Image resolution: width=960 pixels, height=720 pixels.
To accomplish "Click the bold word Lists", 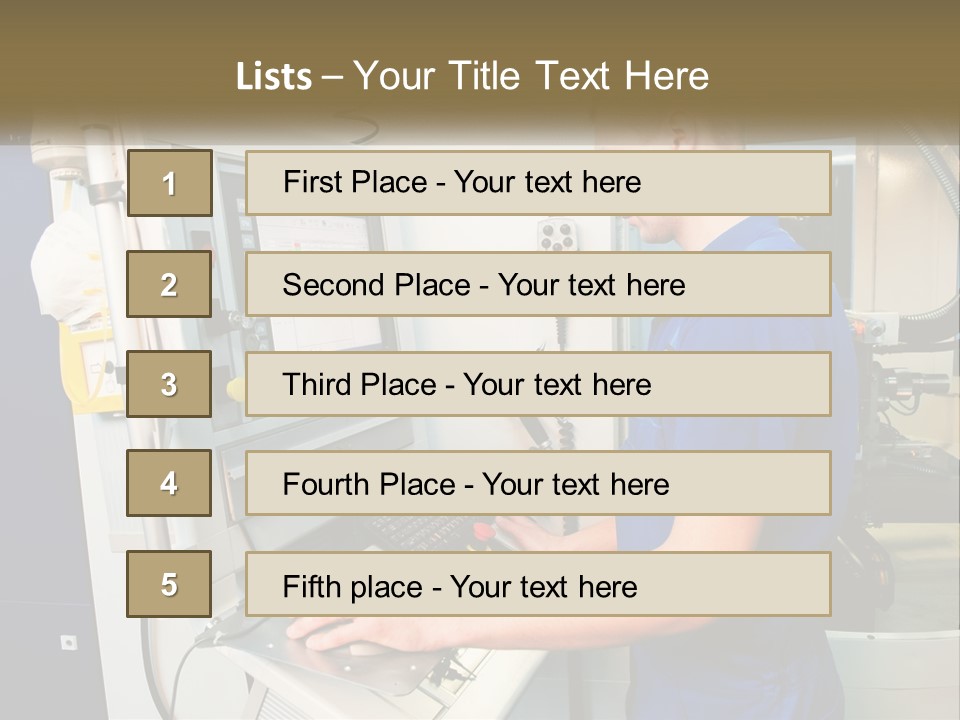I will point(274,77).
